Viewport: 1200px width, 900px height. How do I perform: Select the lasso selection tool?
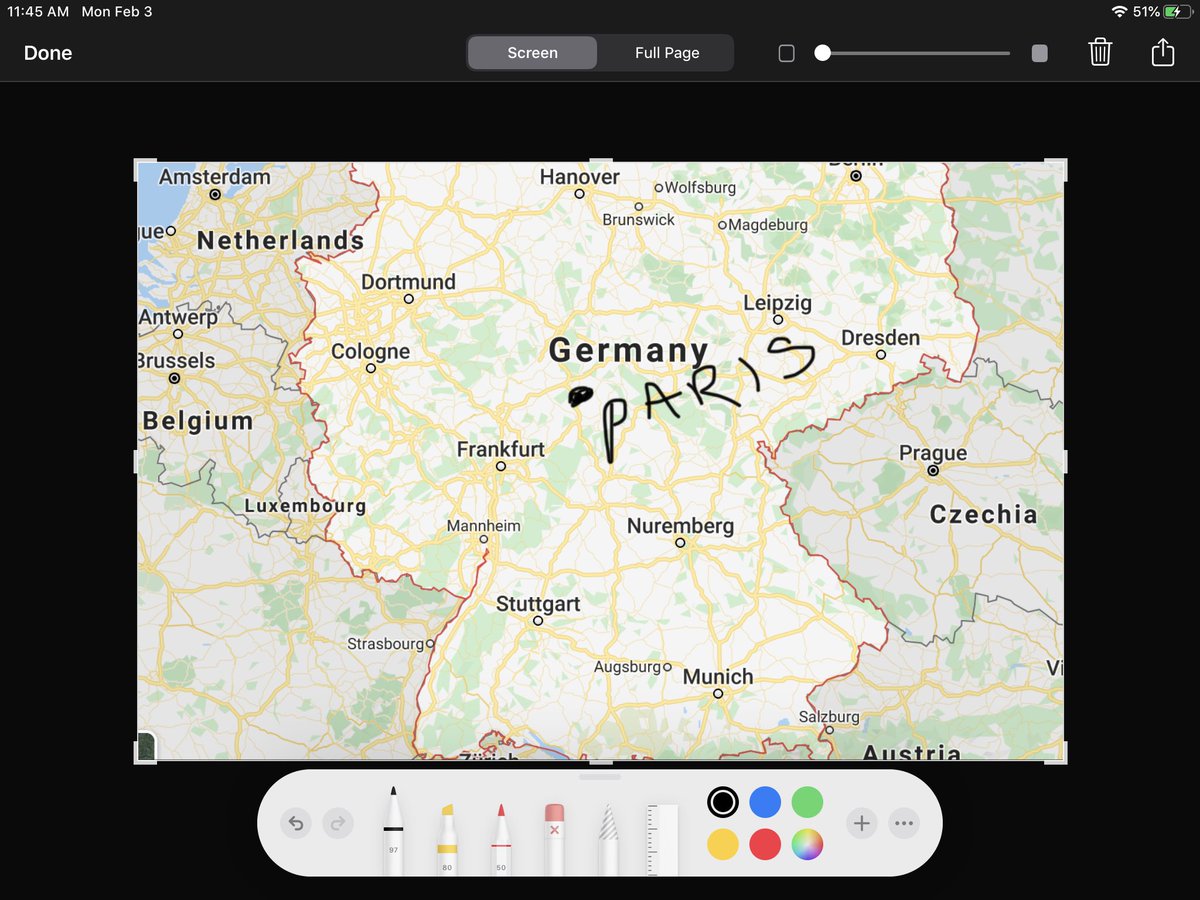pos(608,838)
